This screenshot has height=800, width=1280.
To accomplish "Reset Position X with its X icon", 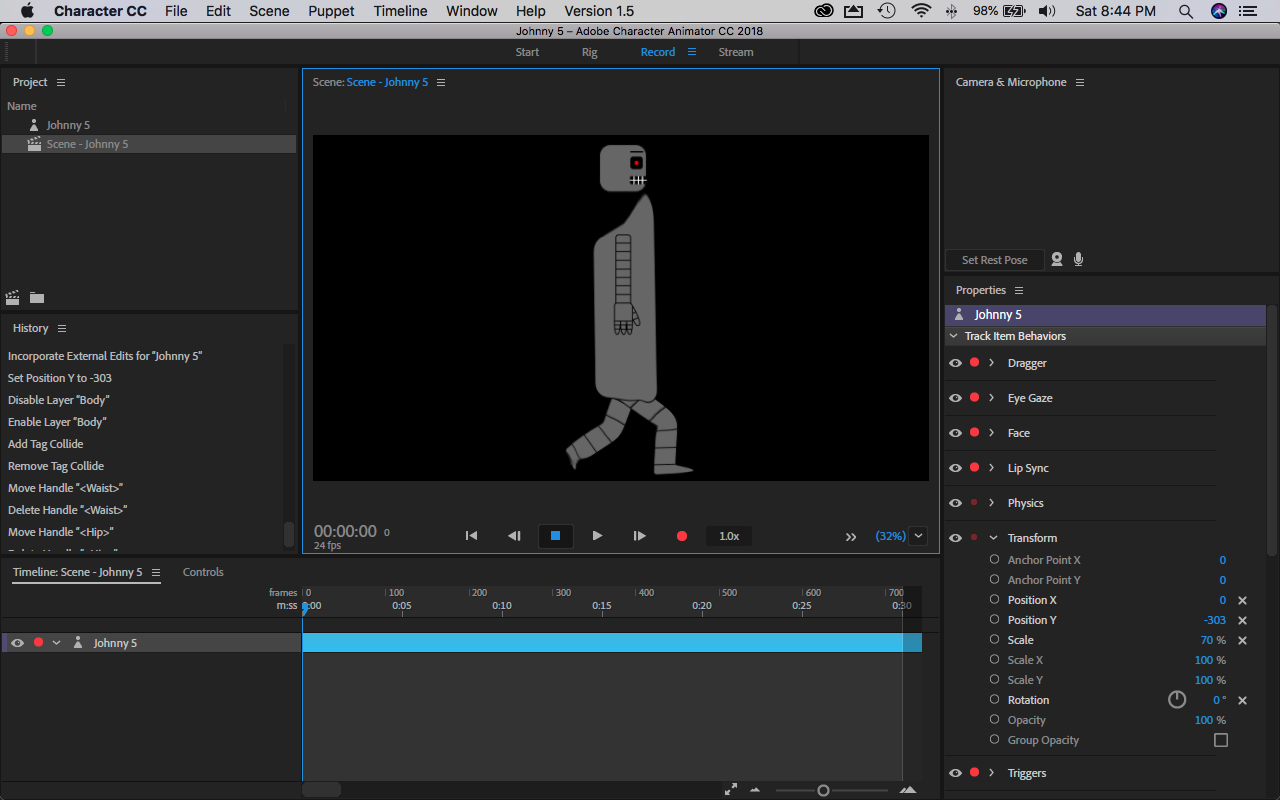I will (1242, 600).
